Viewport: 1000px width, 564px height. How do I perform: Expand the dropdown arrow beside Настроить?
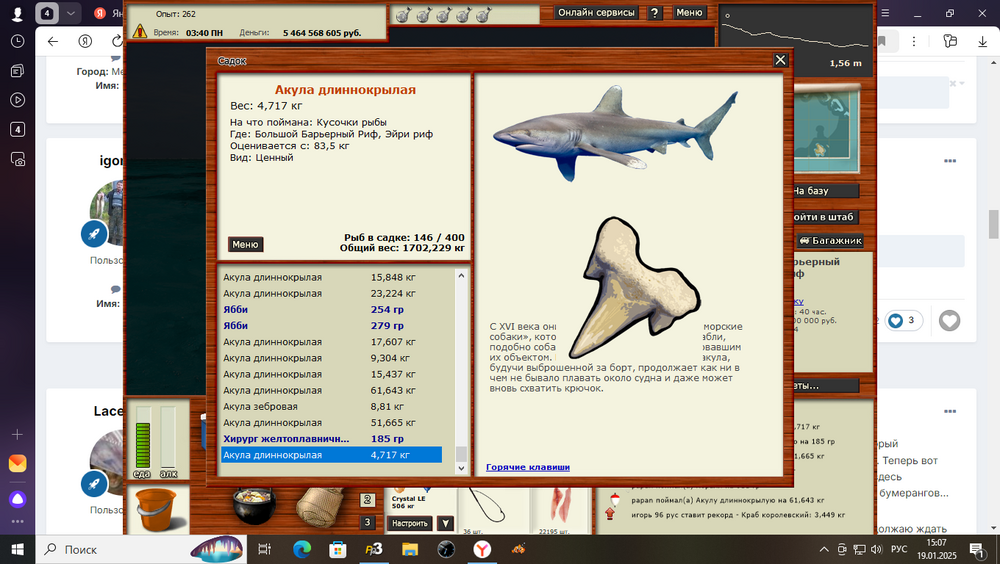tap(445, 523)
